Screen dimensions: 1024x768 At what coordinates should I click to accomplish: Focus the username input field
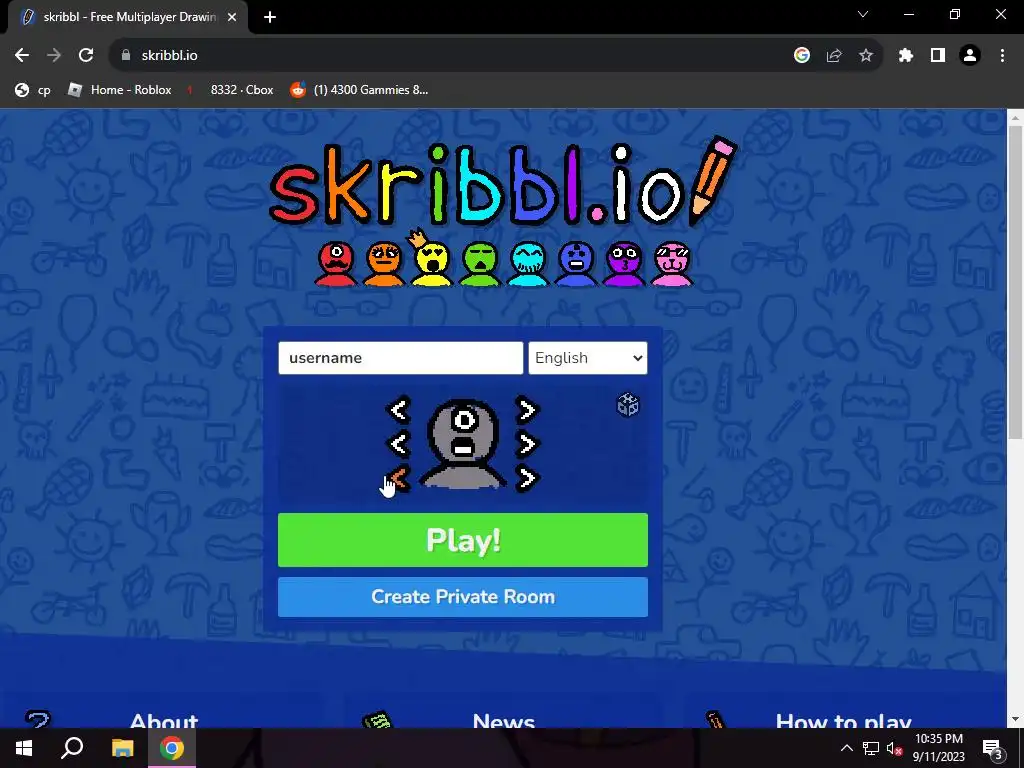point(400,358)
